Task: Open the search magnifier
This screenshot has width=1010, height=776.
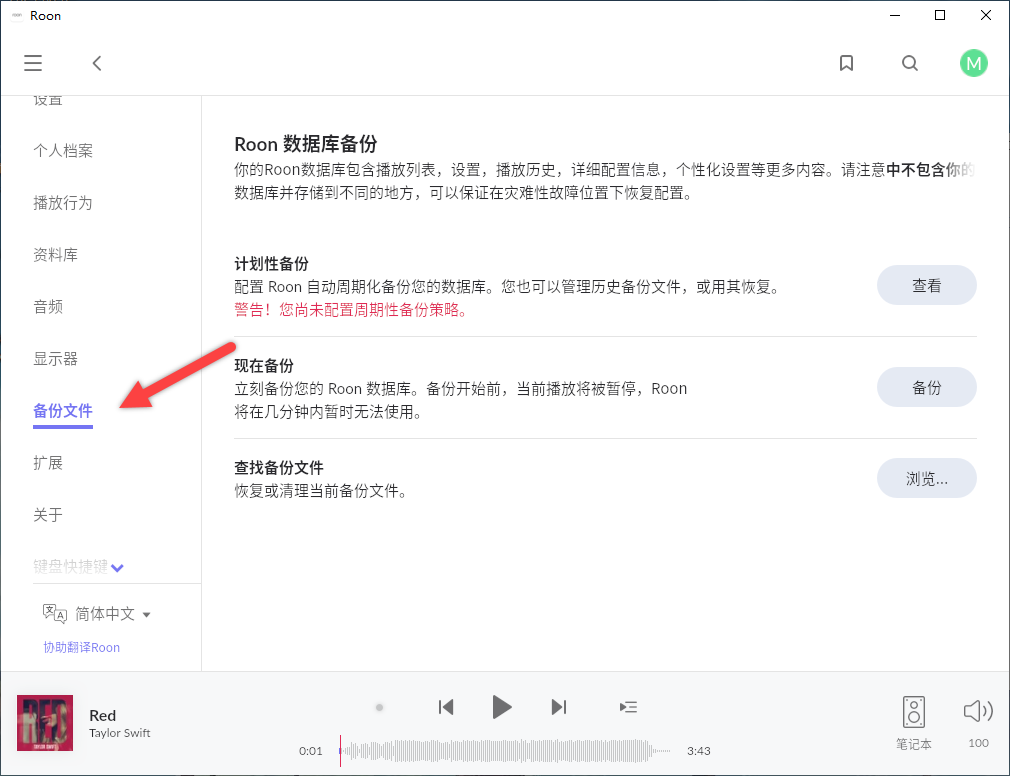Action: (910, 63)
